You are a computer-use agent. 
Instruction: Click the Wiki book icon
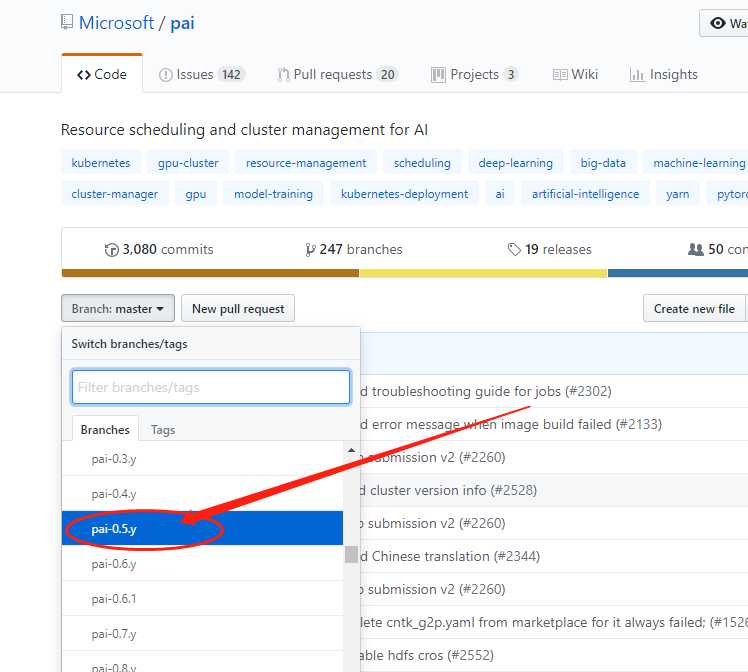click(x=560, y=75)
